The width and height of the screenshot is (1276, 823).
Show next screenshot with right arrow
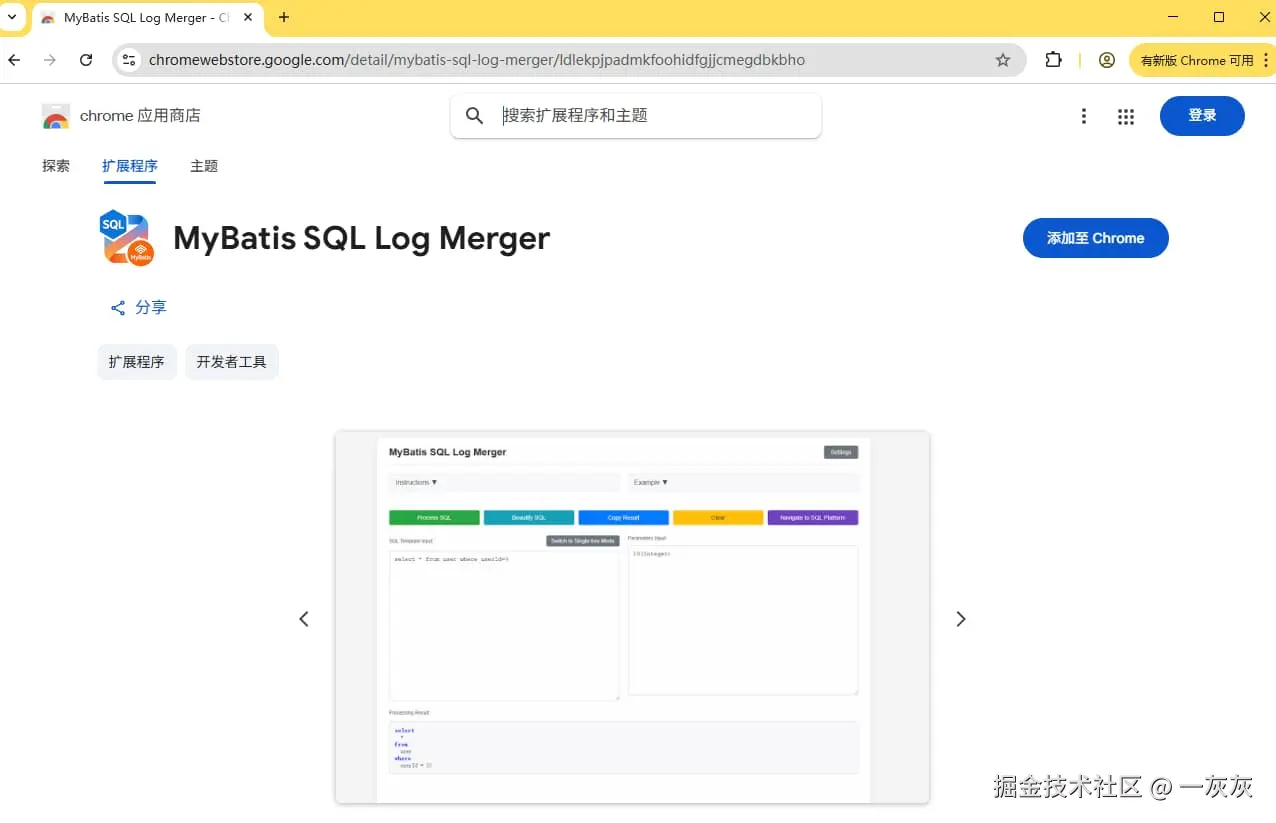961,619
